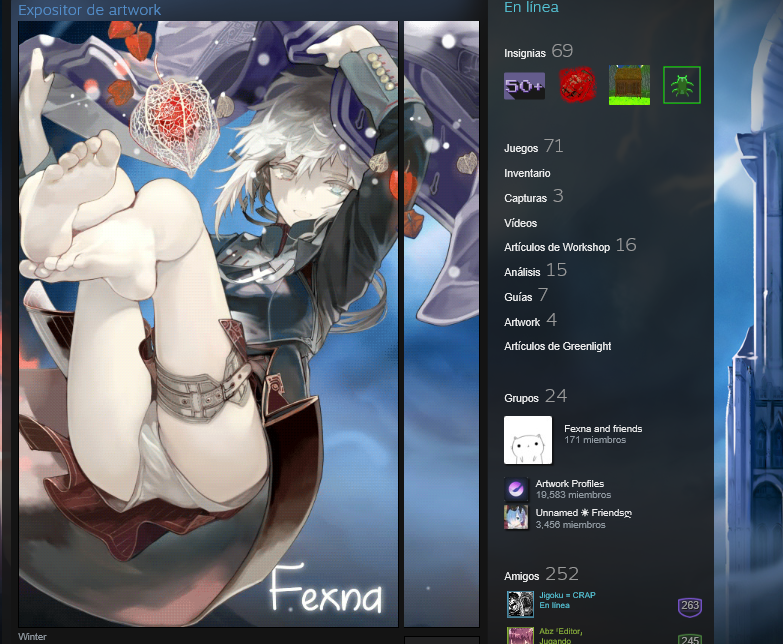This screenshot has height=644, width=783.
Task: Open the green bug badge
Action: pos(682,85)
